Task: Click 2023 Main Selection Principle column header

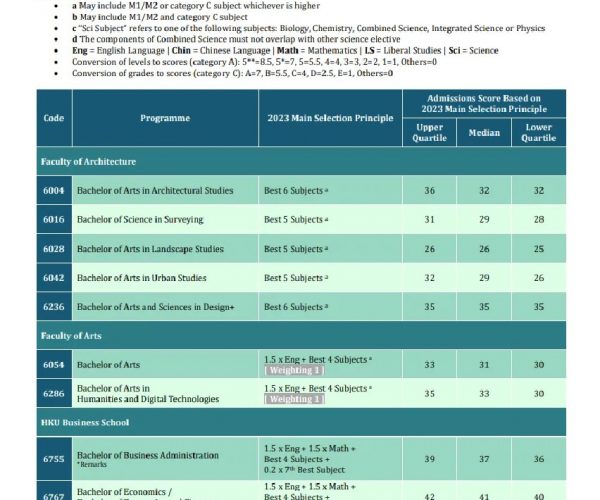Action: click(x=330, y=118)
